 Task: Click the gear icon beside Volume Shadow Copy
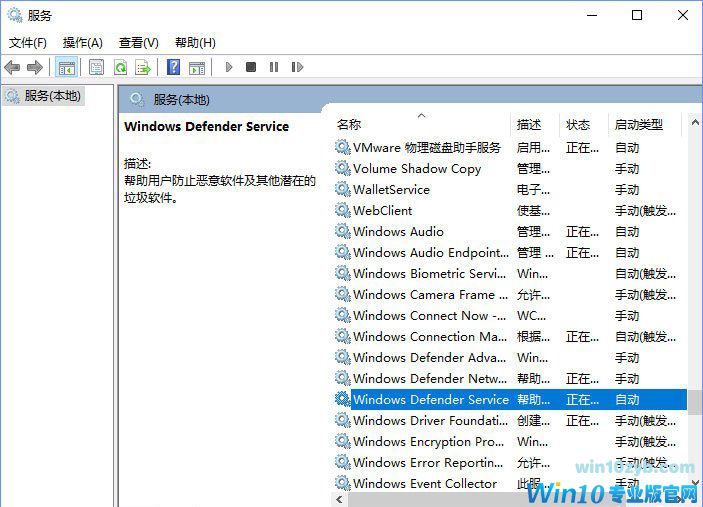343,168
